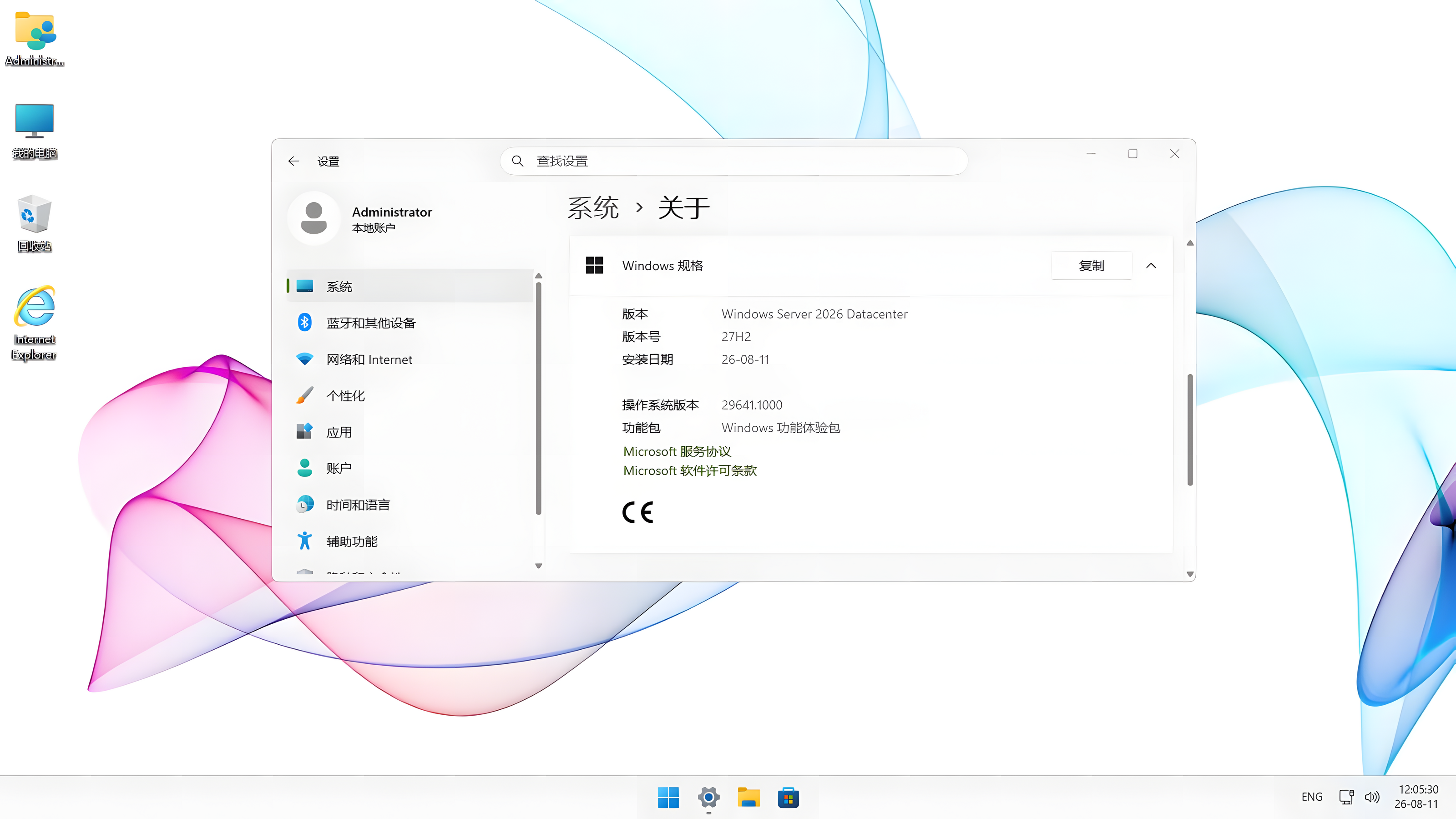Click the 安装日期 label
1456x819 pixels.
(647, 359)
